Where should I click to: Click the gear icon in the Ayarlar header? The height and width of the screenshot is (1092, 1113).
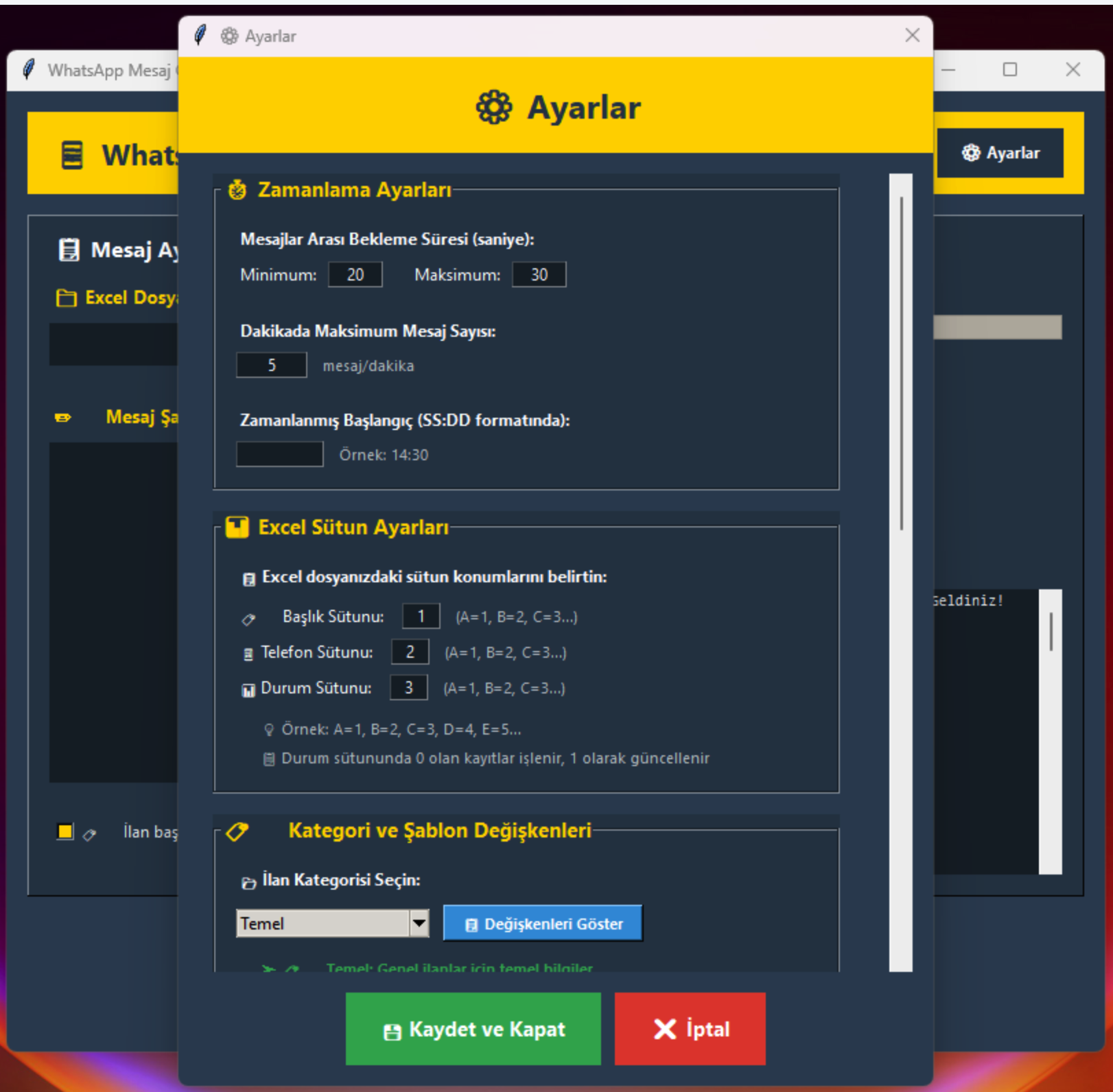click(x=493, y=108)
